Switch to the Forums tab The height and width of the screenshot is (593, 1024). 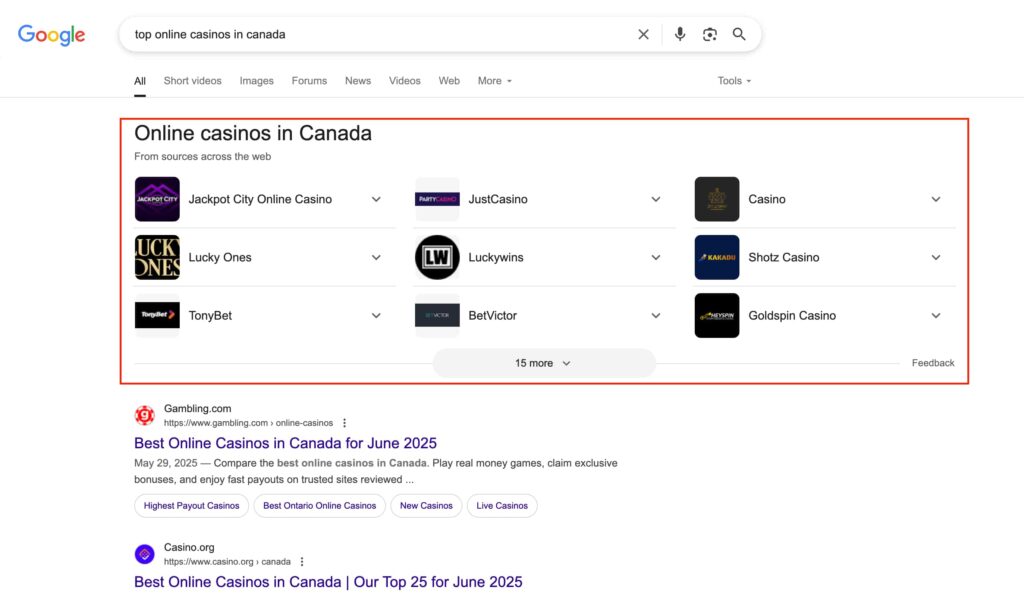click(x=309, y=81)
